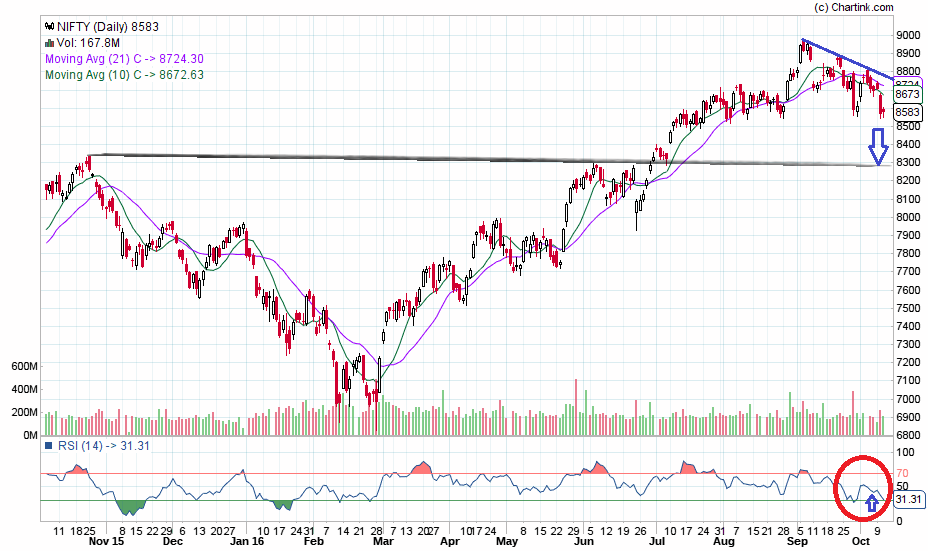Click the Apr month label on date axis
This screenshot has width=930, height=551.
coord(450,542)
